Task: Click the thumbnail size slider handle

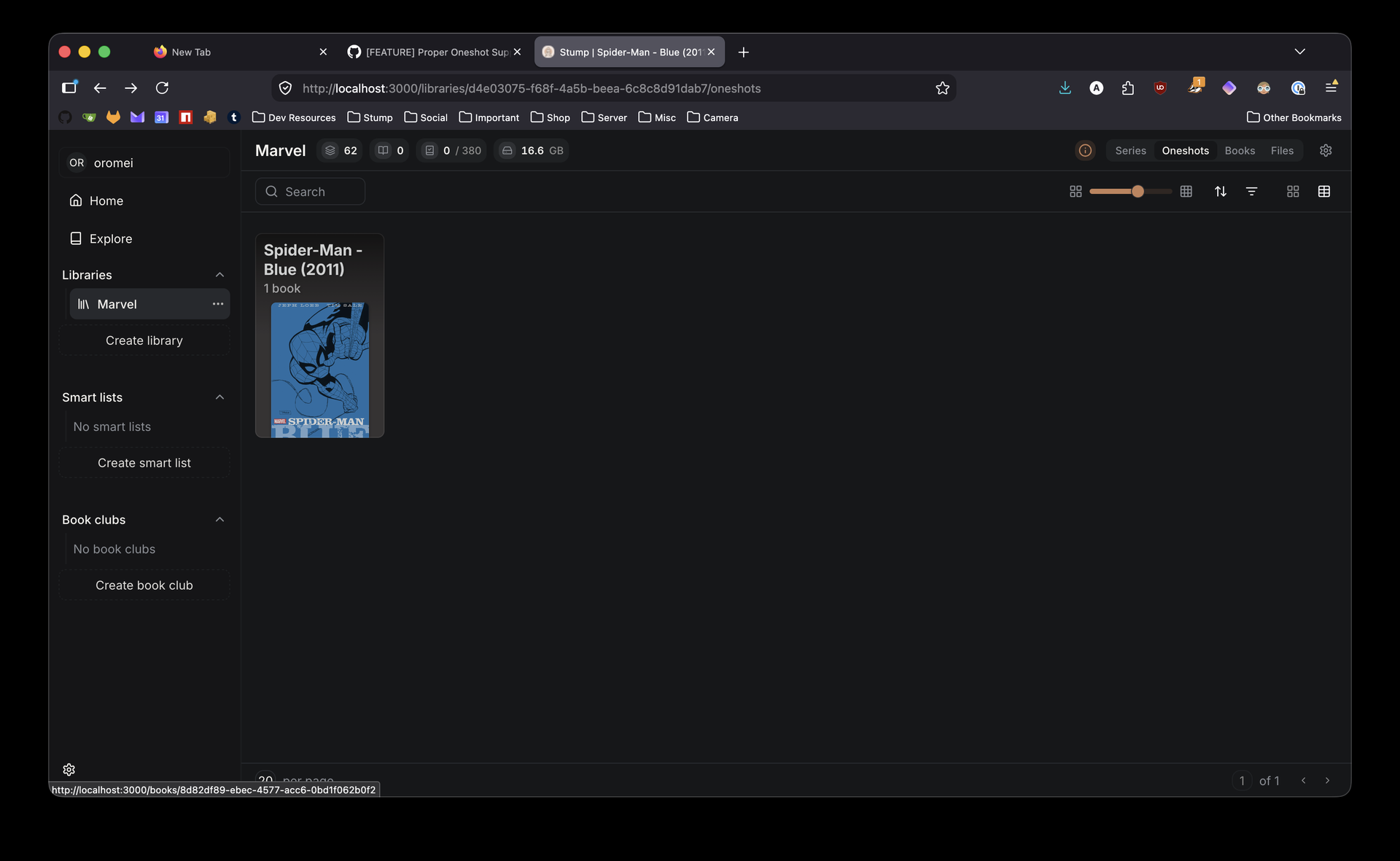Action: click(x=1137, y=191)
